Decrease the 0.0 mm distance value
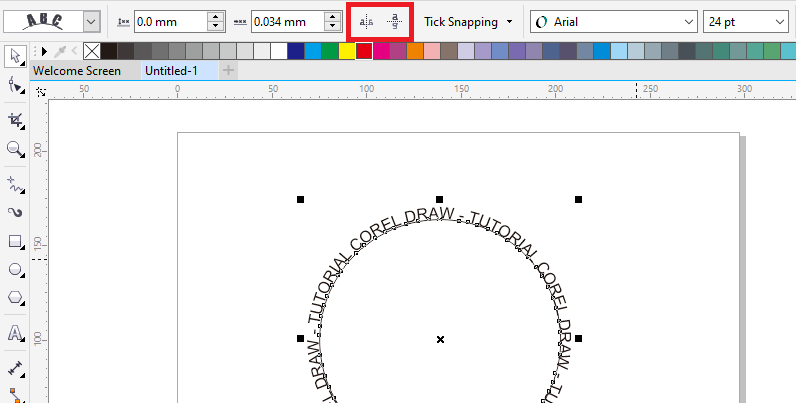The height and width of the screenshot is (403, 796). click(x=216, y=26)
